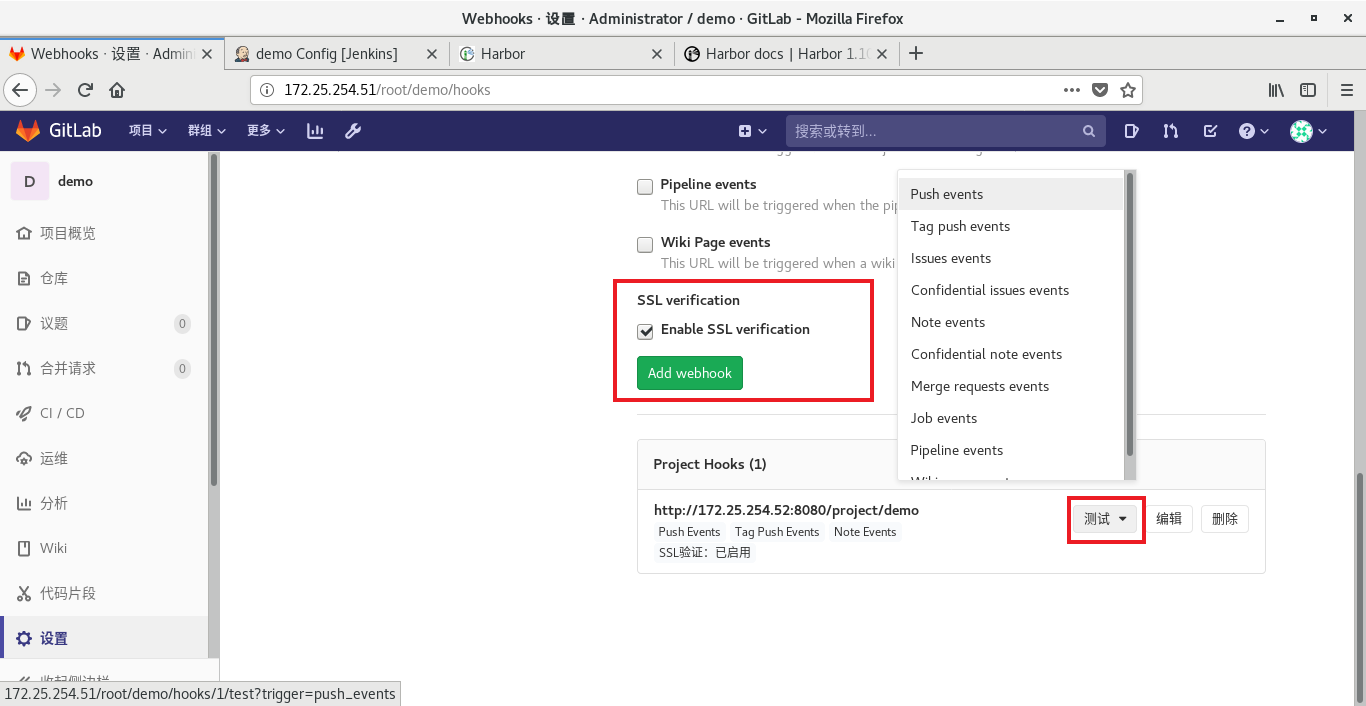Screen dimensions: 1366x706
Task: Open 项目概览 in the sidebar
Action: click(x=68, y=233)
